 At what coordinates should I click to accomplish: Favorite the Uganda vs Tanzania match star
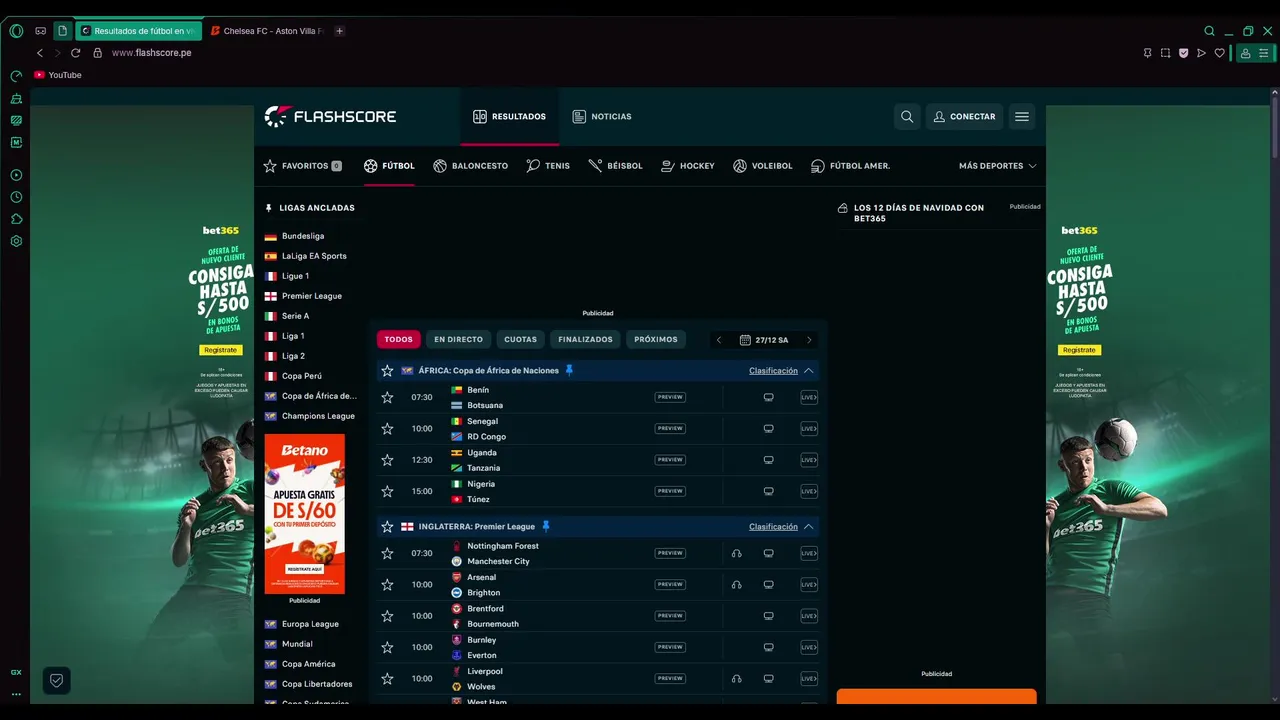click(x=387, y=460)
